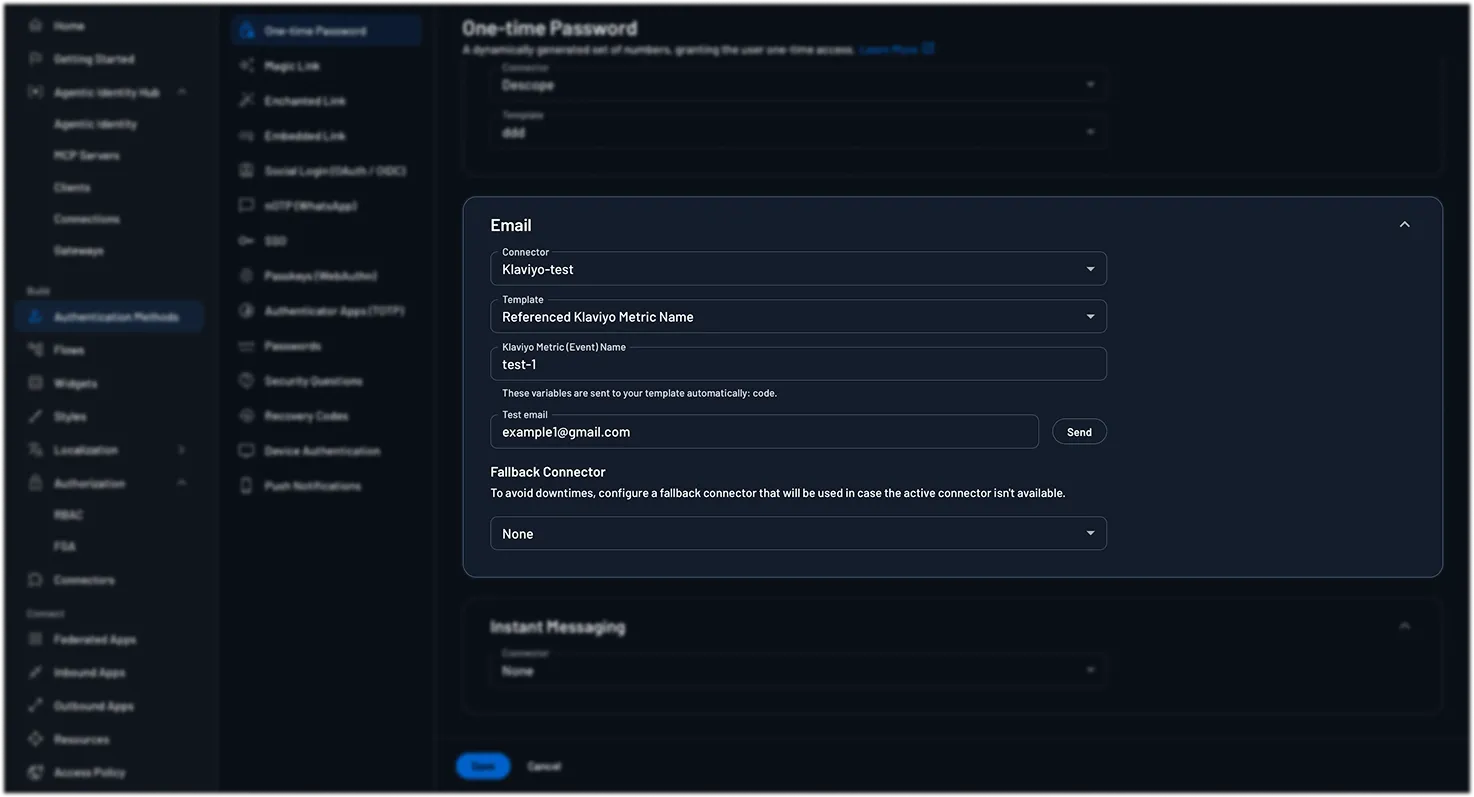Click the Save button
The image size is (1474, 797).
483,766
